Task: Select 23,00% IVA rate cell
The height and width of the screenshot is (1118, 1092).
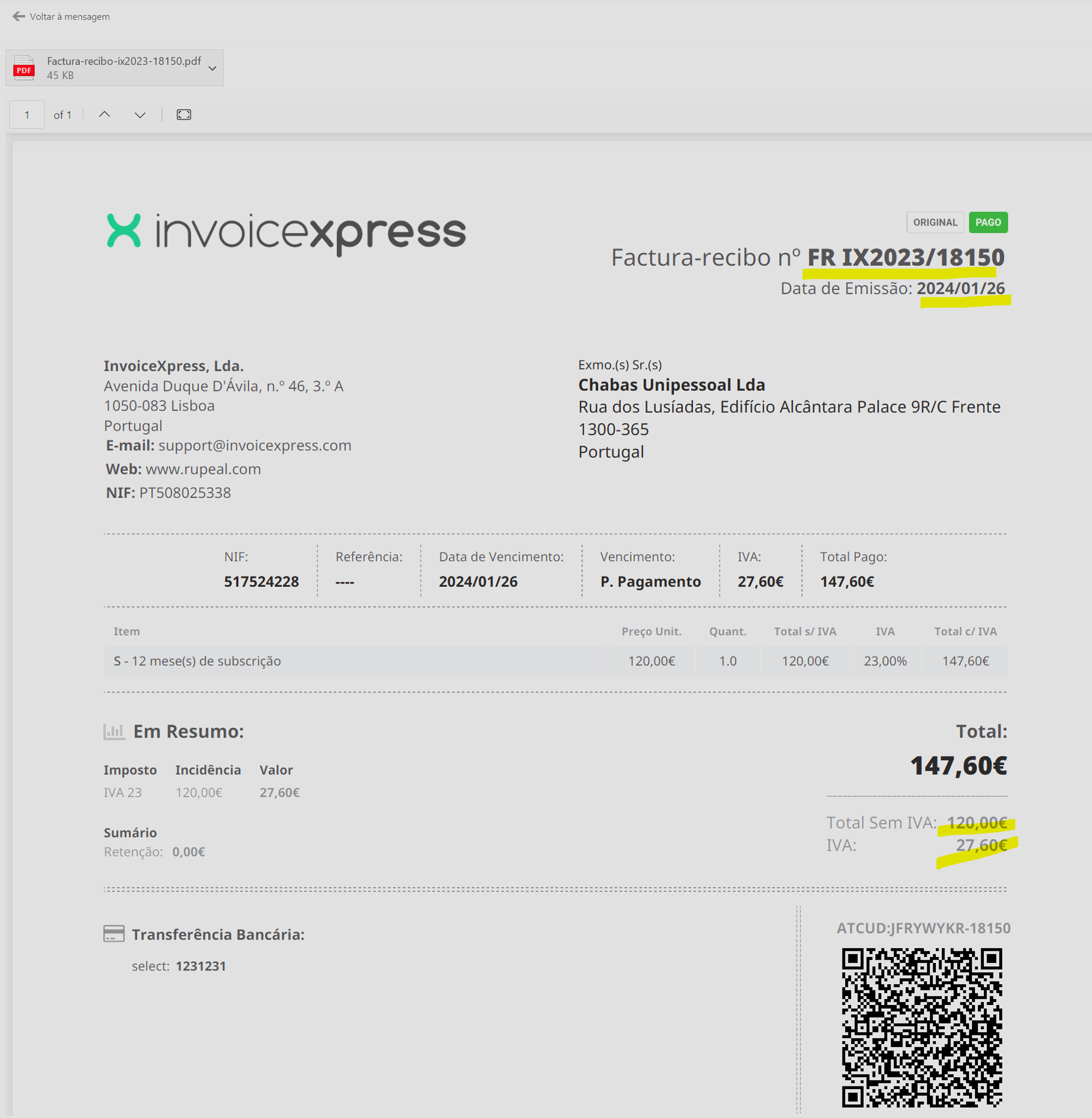Action: (x=885, y=661)
